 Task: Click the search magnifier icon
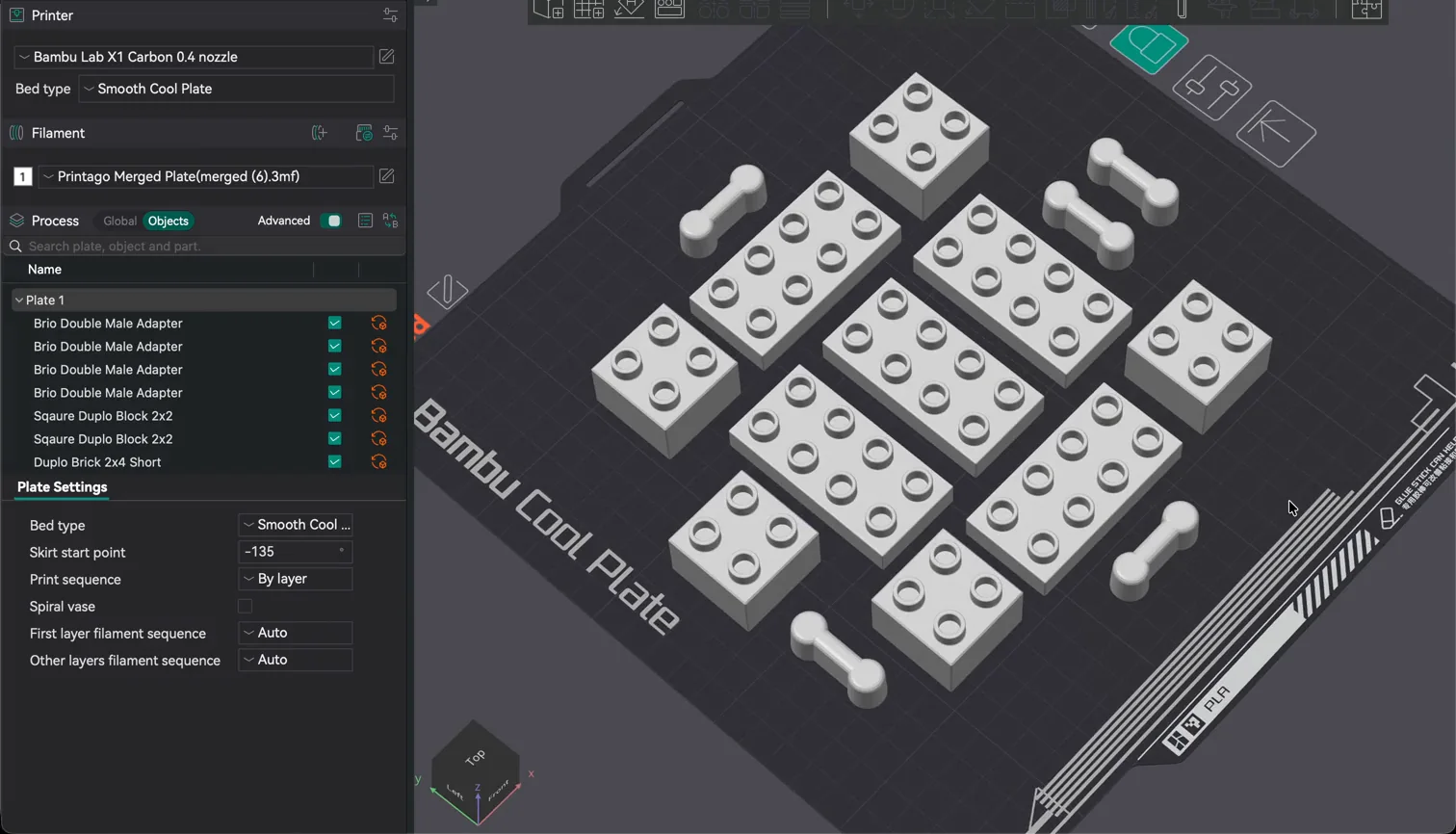click(x=15, y=247)
